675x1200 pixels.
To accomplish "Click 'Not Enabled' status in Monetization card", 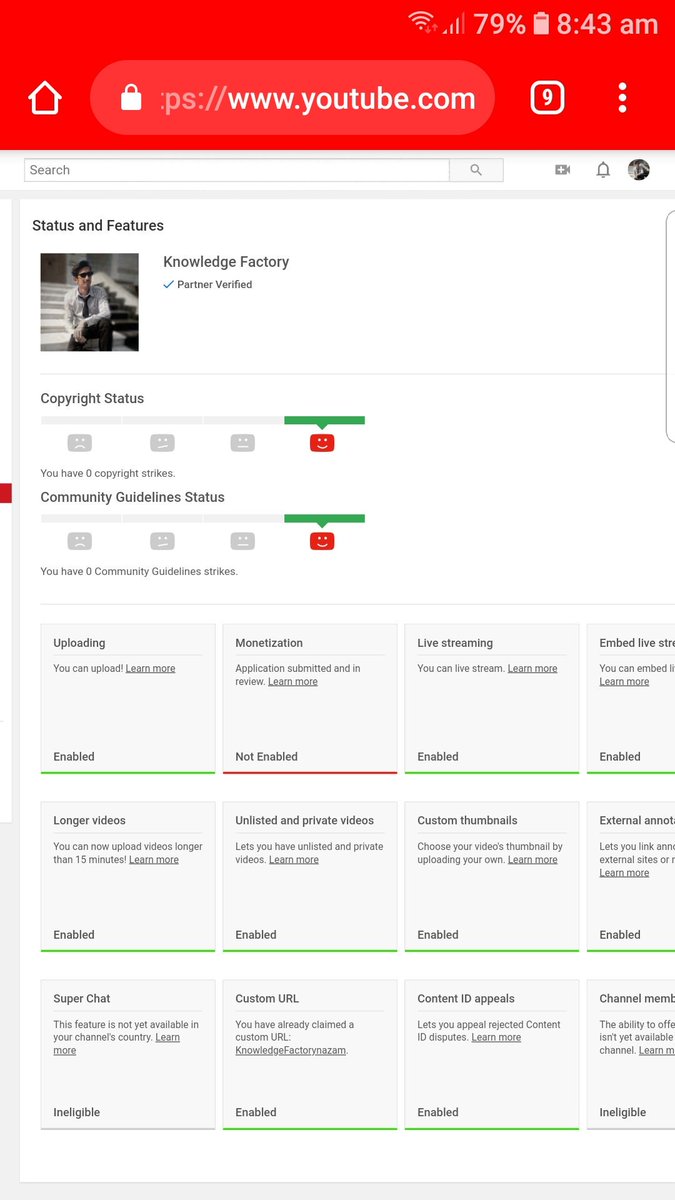I will (x=266, y=757).
